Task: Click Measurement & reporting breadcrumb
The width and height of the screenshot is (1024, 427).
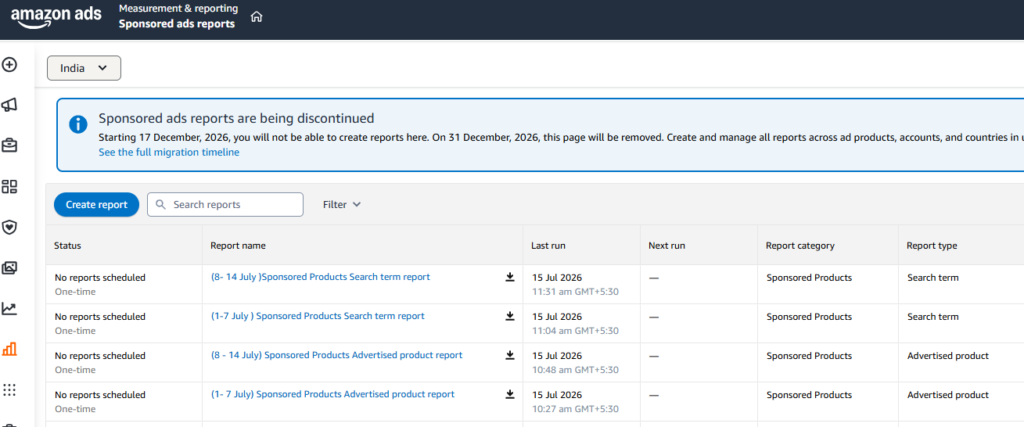Action: point(178,9)
